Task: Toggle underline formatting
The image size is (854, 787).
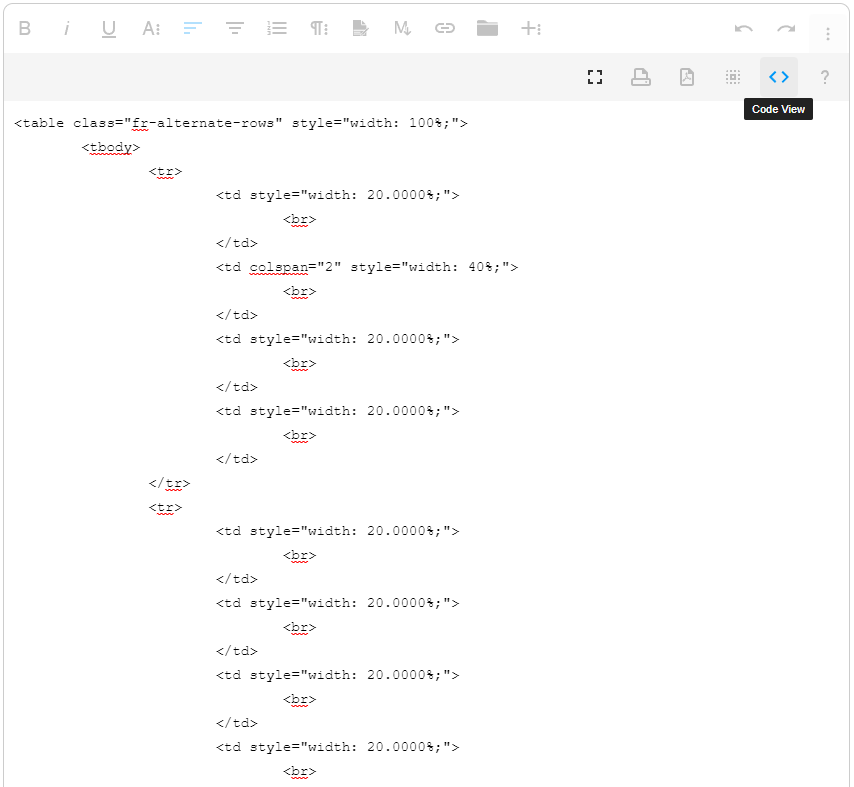Action: [x=108, y=28]
